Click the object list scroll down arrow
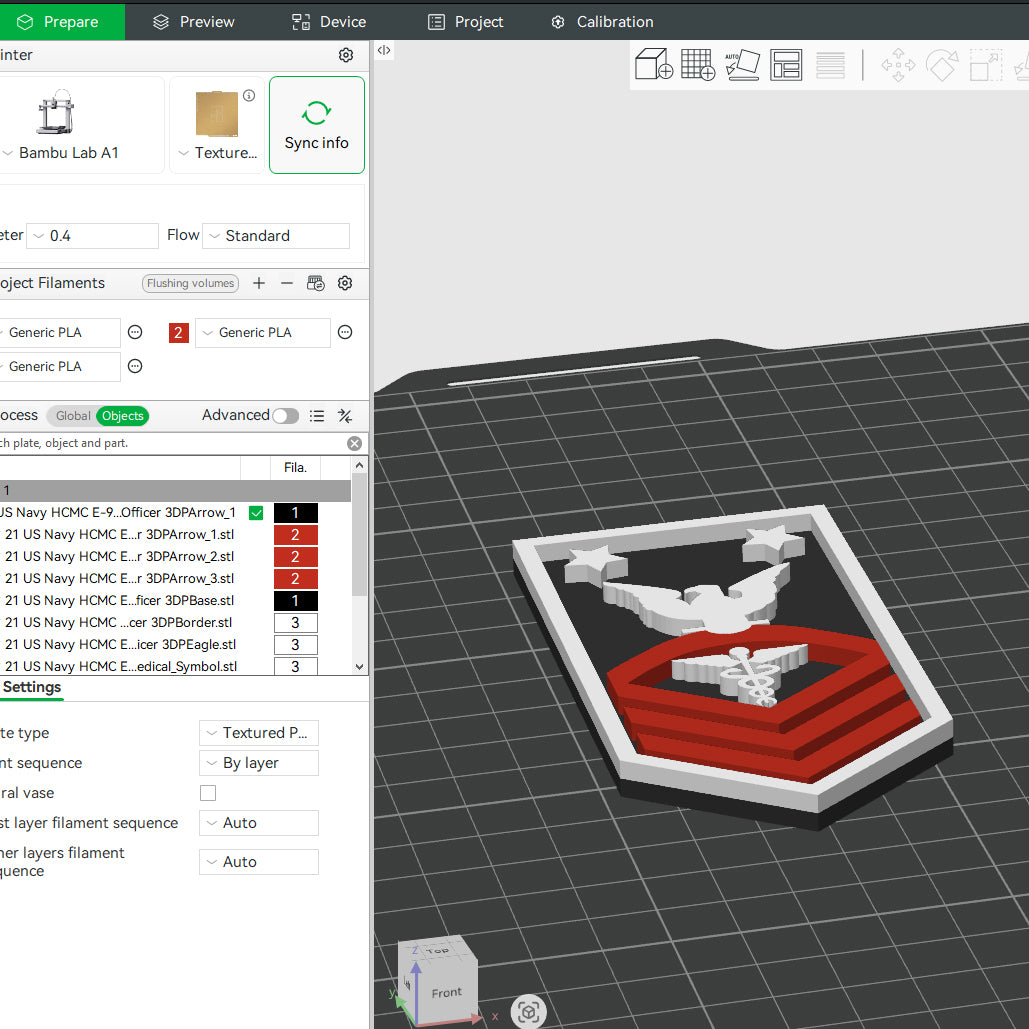The height and width of the screenshot is (1029, 1029). click(359, 667)
